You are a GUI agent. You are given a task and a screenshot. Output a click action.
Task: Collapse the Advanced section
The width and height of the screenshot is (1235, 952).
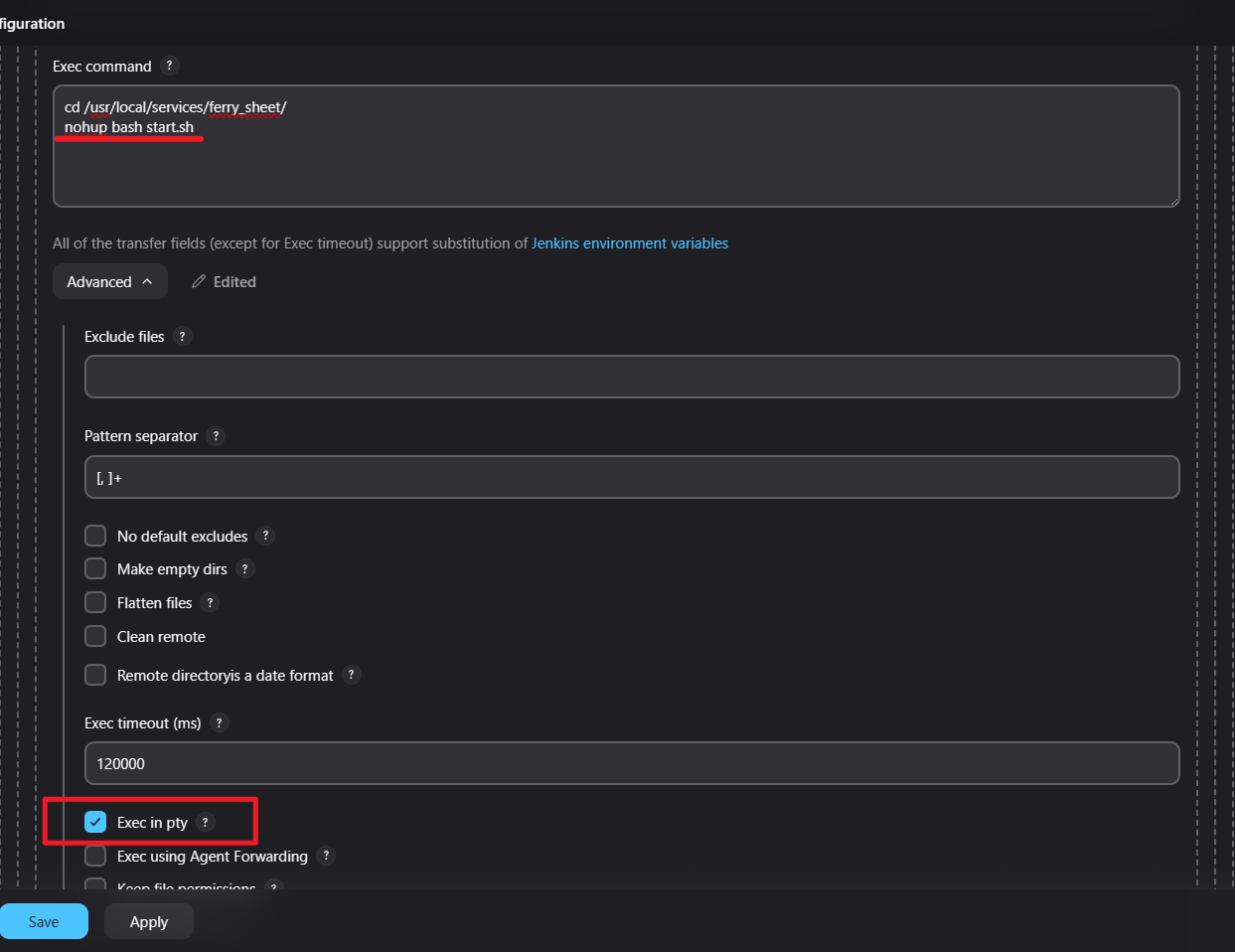pyautogui.click(x=109, y=282)
